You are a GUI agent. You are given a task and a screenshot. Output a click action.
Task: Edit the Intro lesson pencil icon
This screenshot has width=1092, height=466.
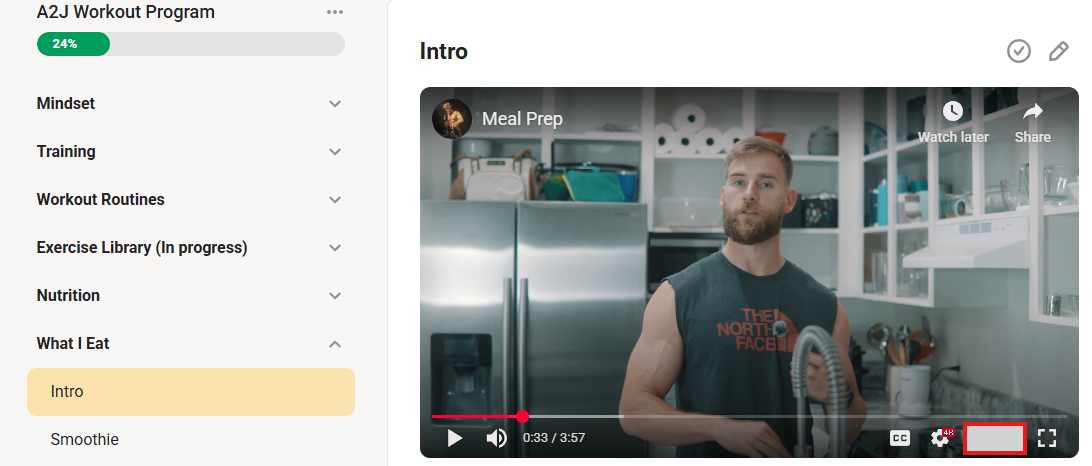point(1059,51)
